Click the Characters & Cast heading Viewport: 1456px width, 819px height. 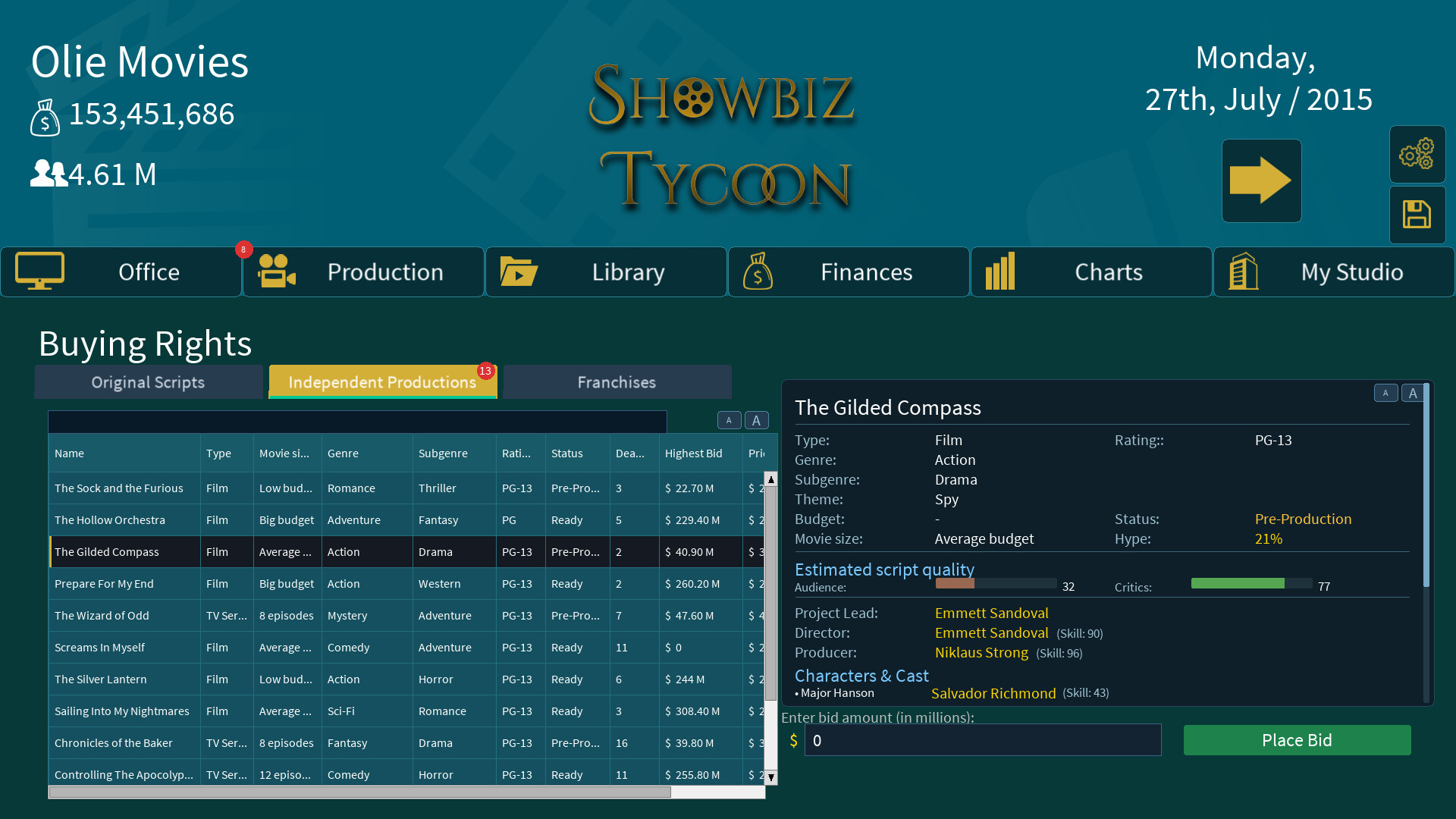click(x=861, y=676)
